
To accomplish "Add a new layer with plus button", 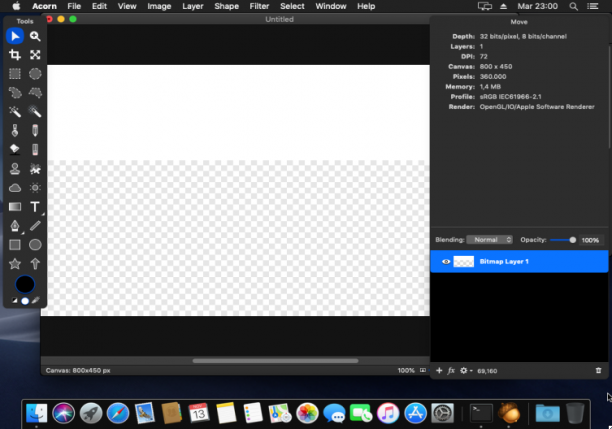I will click(439, 370).
